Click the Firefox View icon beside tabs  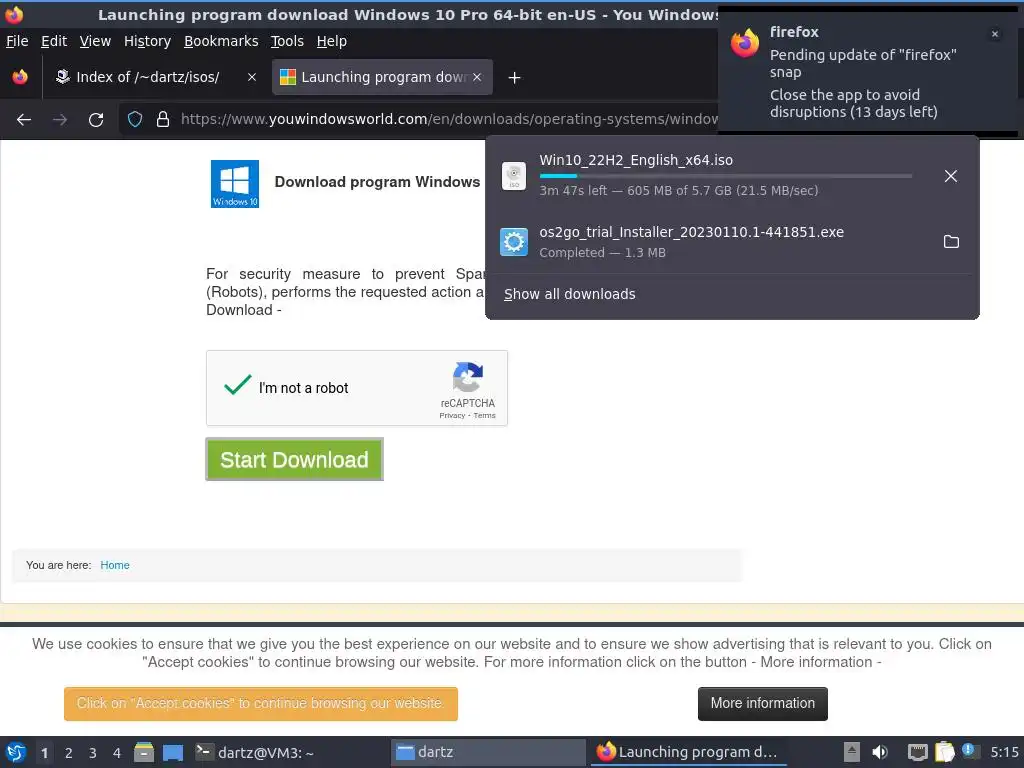pyautogui.click(x=20, y=77)
